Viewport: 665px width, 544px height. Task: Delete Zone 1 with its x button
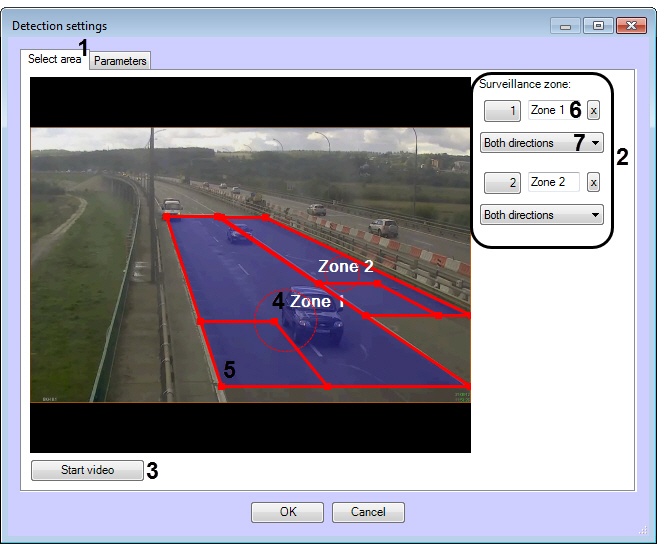(x=593, y=111)
